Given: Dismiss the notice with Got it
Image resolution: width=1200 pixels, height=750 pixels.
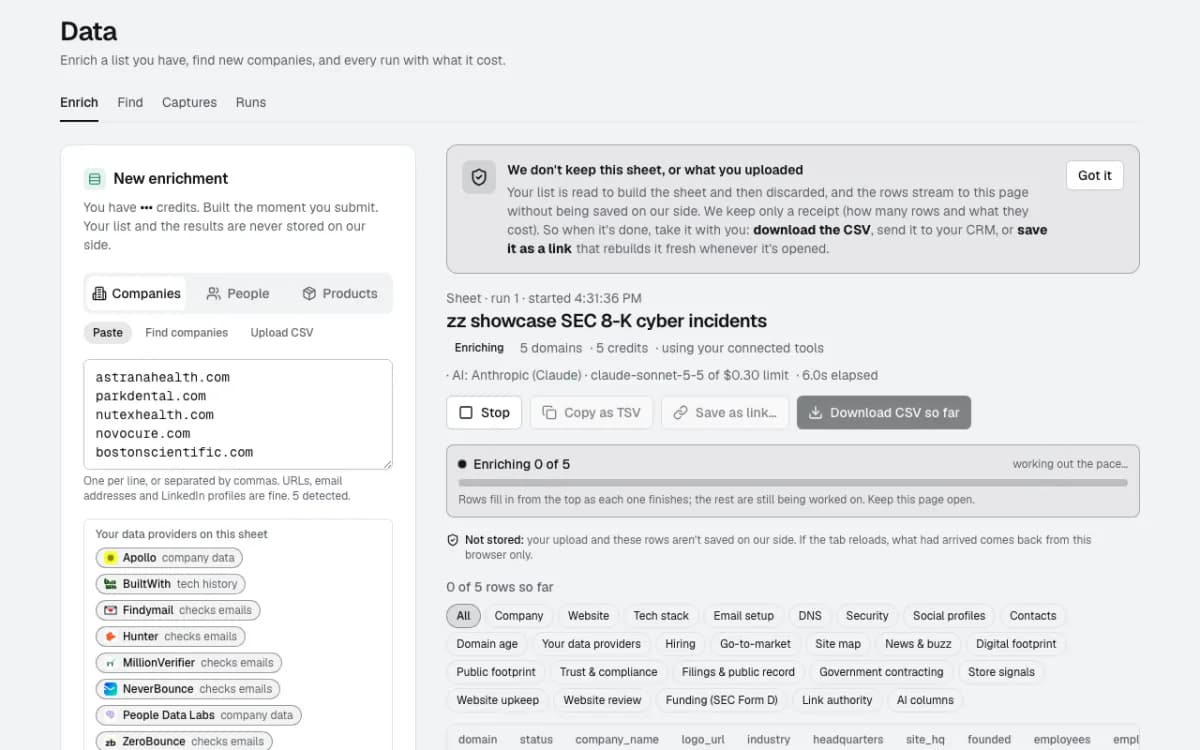Looking at the screenshot, I should pos(1095,175).
